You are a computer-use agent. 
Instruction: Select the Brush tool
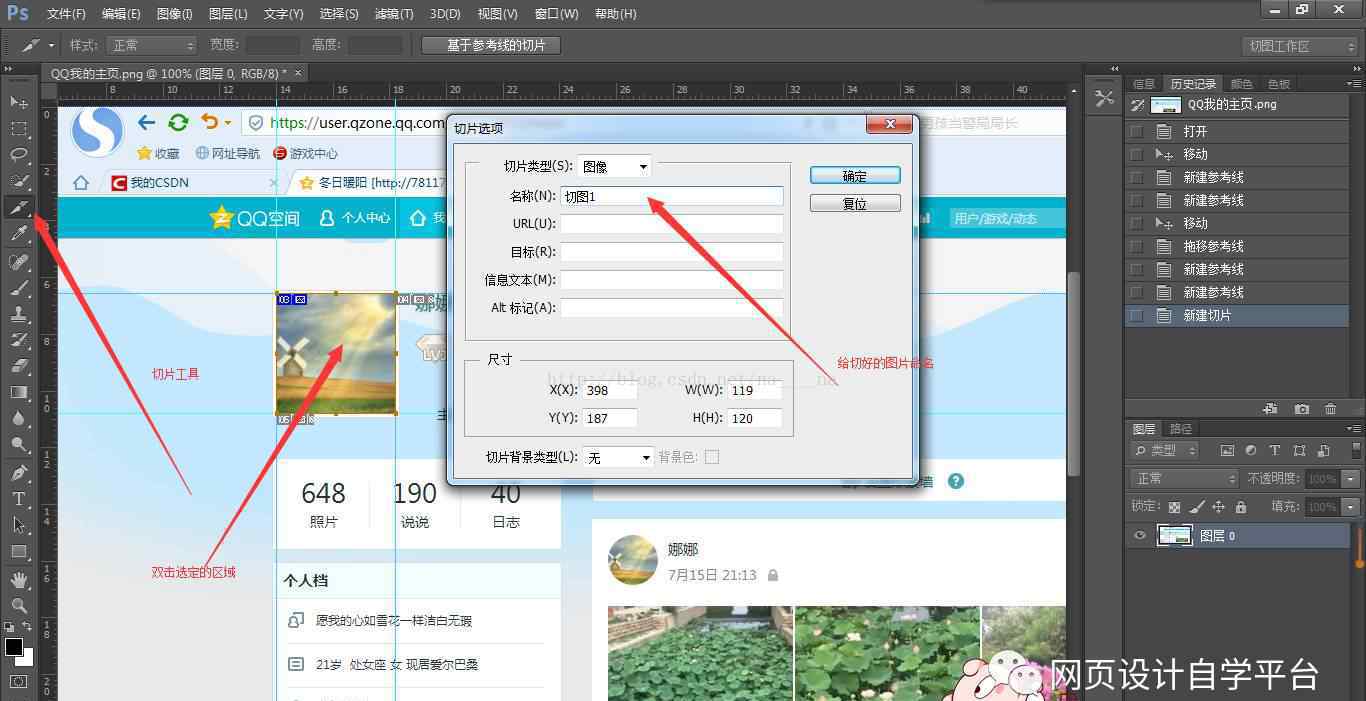(x=19, y=288)
